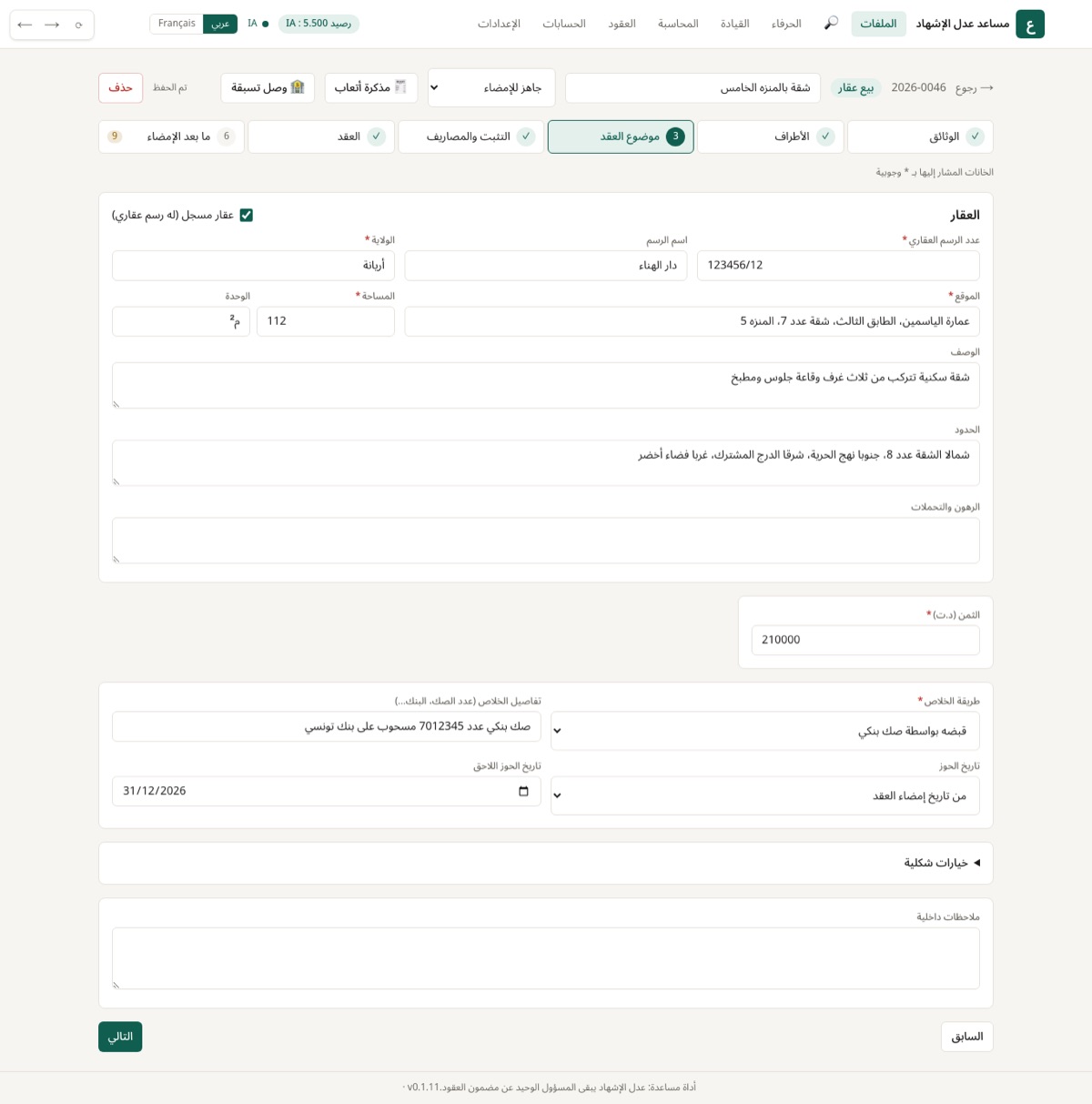Click the file title field شقة بالمنزه الخامس

[693, 88]
